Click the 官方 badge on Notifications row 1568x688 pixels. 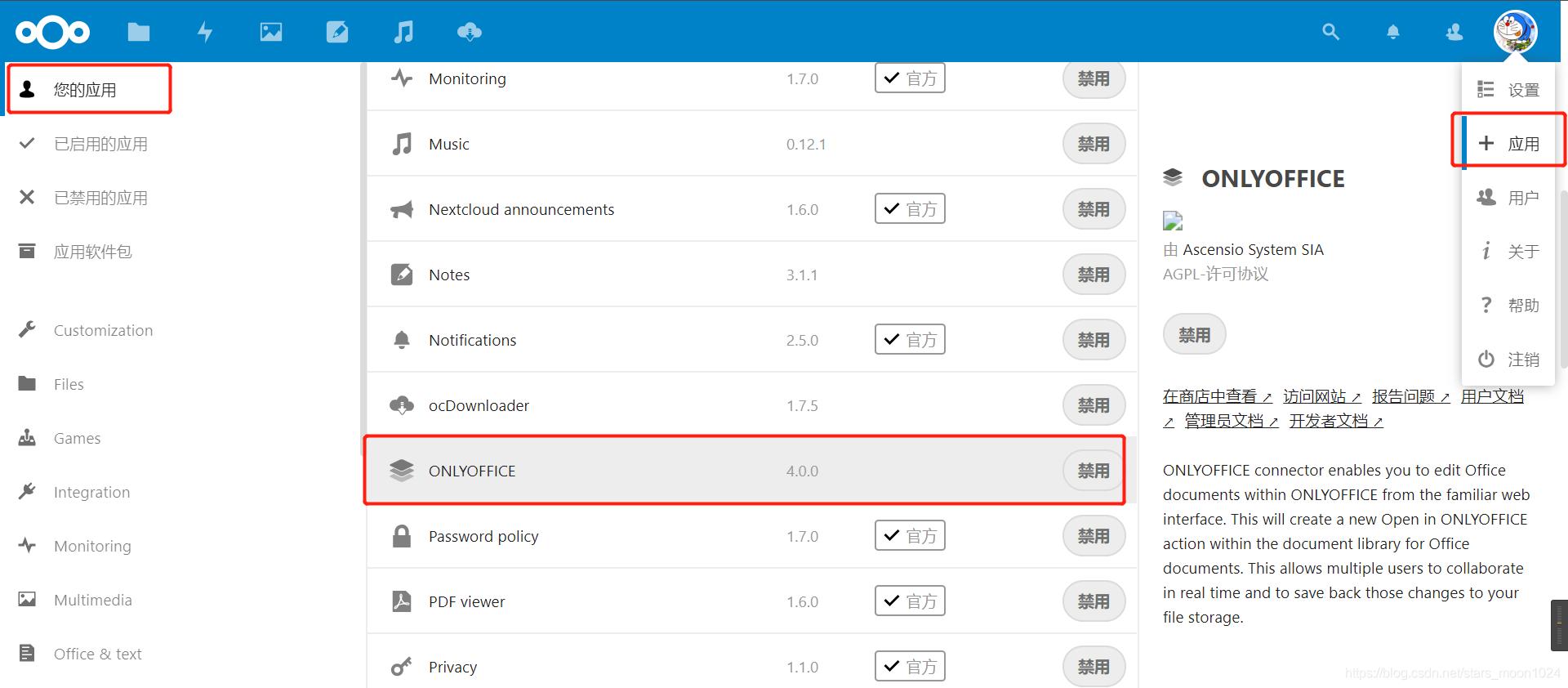click(x=910, y=340)
